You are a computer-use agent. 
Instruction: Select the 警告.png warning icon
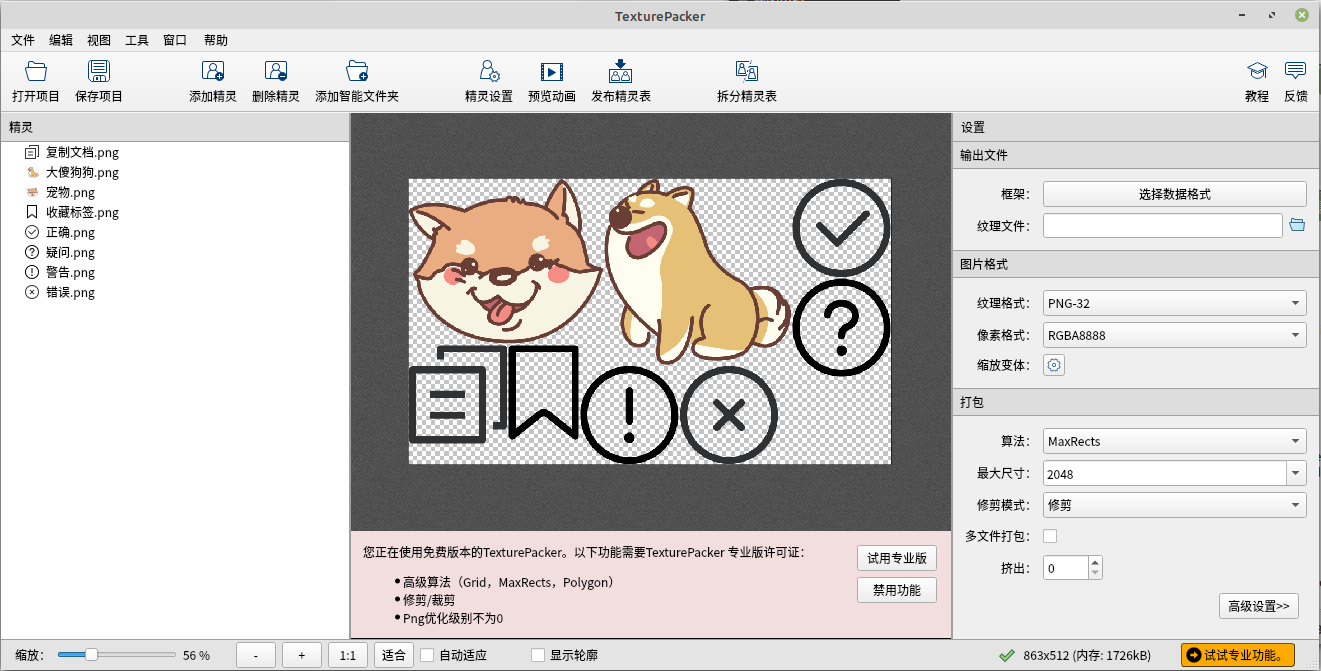coord(32,272)
